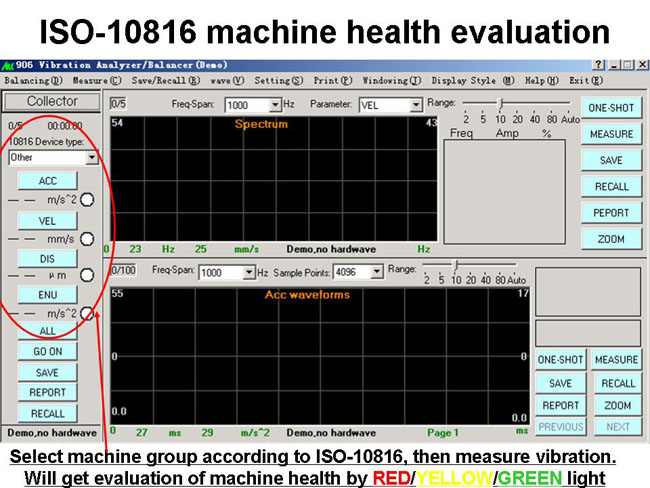This screenshot has height=488, width=650.
Task: Click the ALL button in Collector panel
Action: [x=47, y=331]
